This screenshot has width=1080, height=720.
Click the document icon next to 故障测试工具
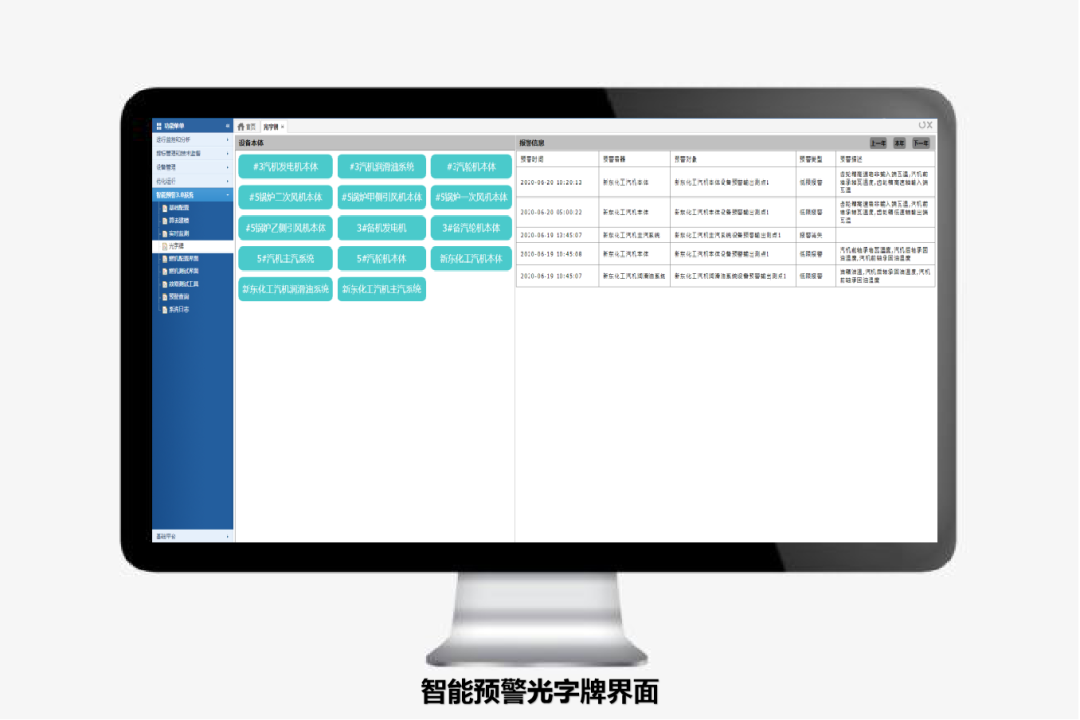164,284
